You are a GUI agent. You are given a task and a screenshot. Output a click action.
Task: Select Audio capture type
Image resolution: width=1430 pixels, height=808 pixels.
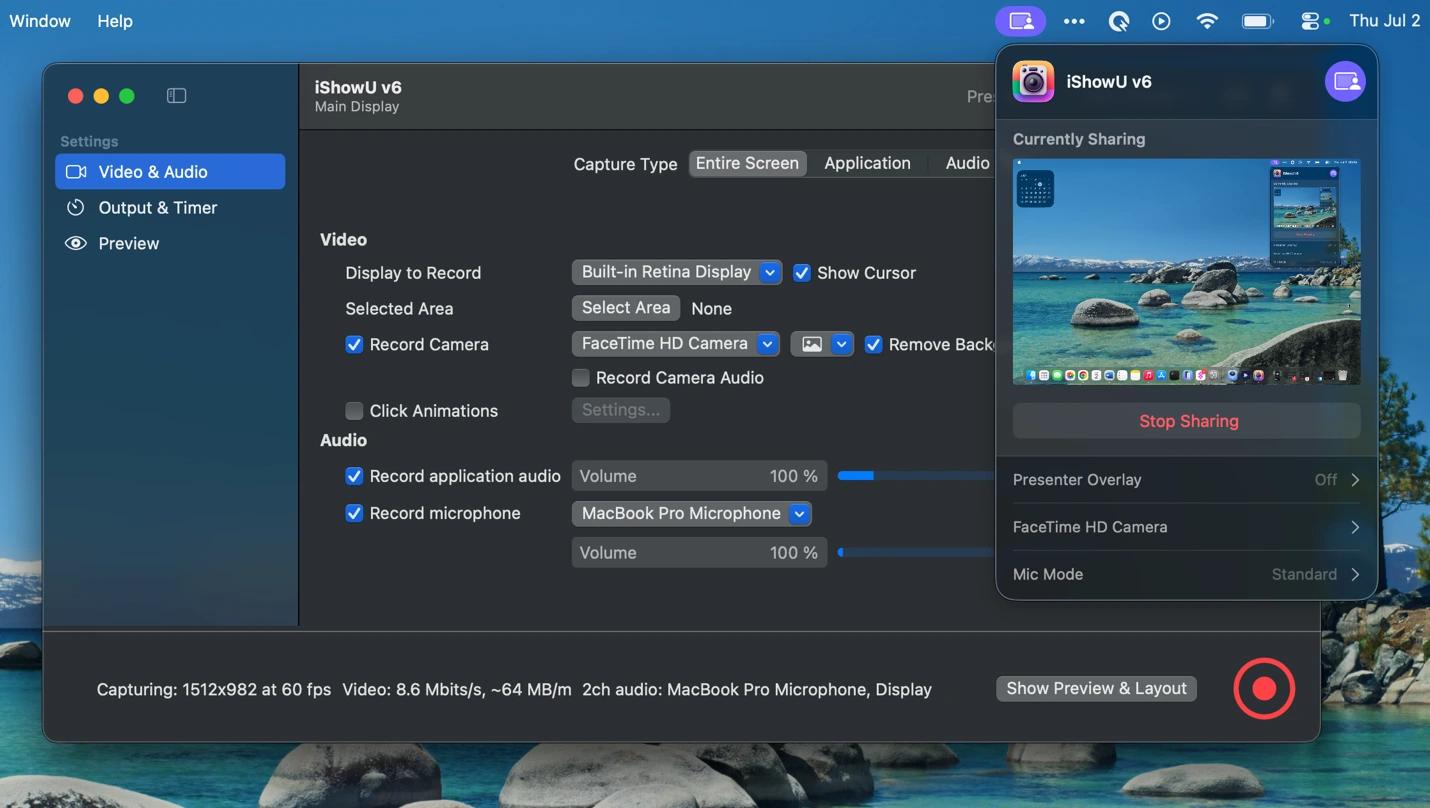click(x=967, y=163)
